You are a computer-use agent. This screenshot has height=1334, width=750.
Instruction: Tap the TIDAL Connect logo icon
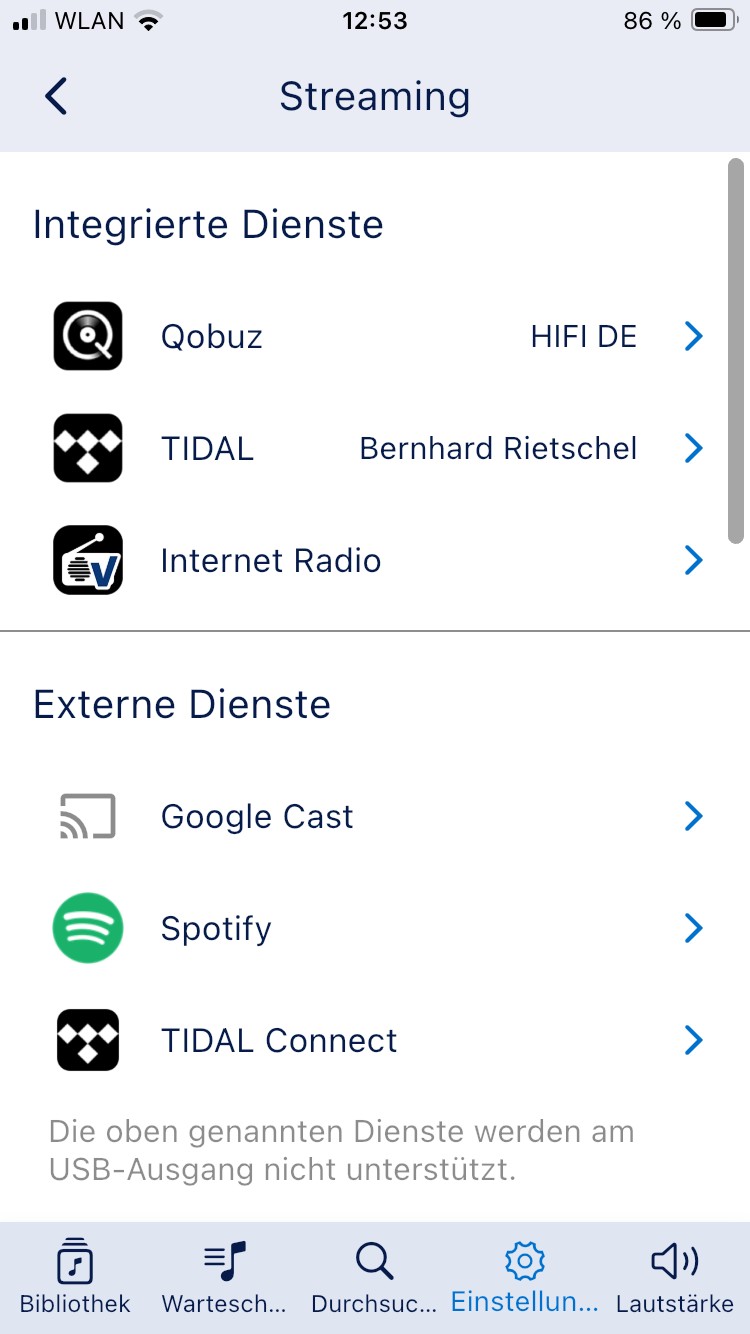click(88, 1040)
